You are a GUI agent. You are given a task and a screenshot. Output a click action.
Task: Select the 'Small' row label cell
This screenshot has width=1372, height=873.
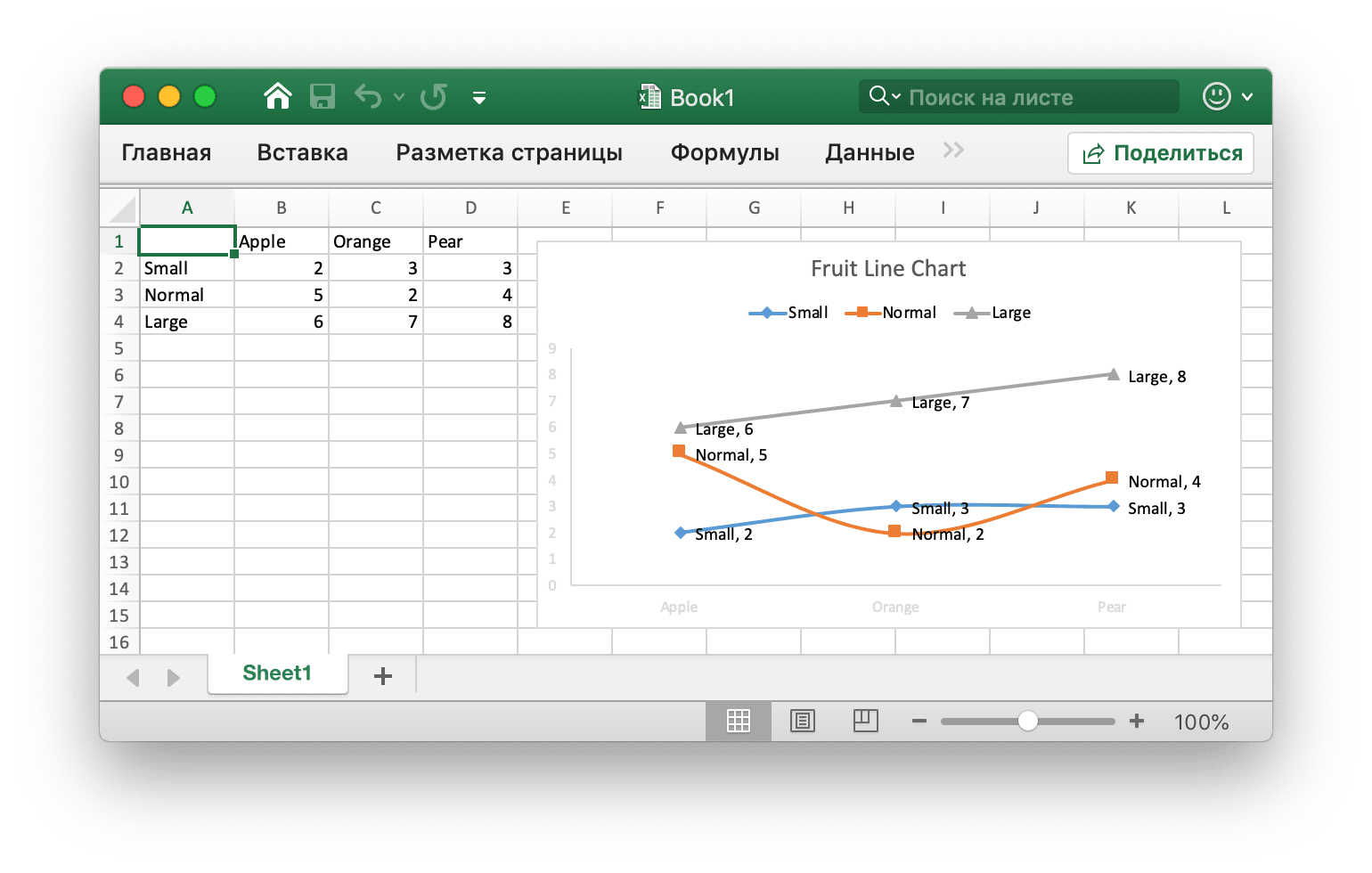(x=187, y=268)
